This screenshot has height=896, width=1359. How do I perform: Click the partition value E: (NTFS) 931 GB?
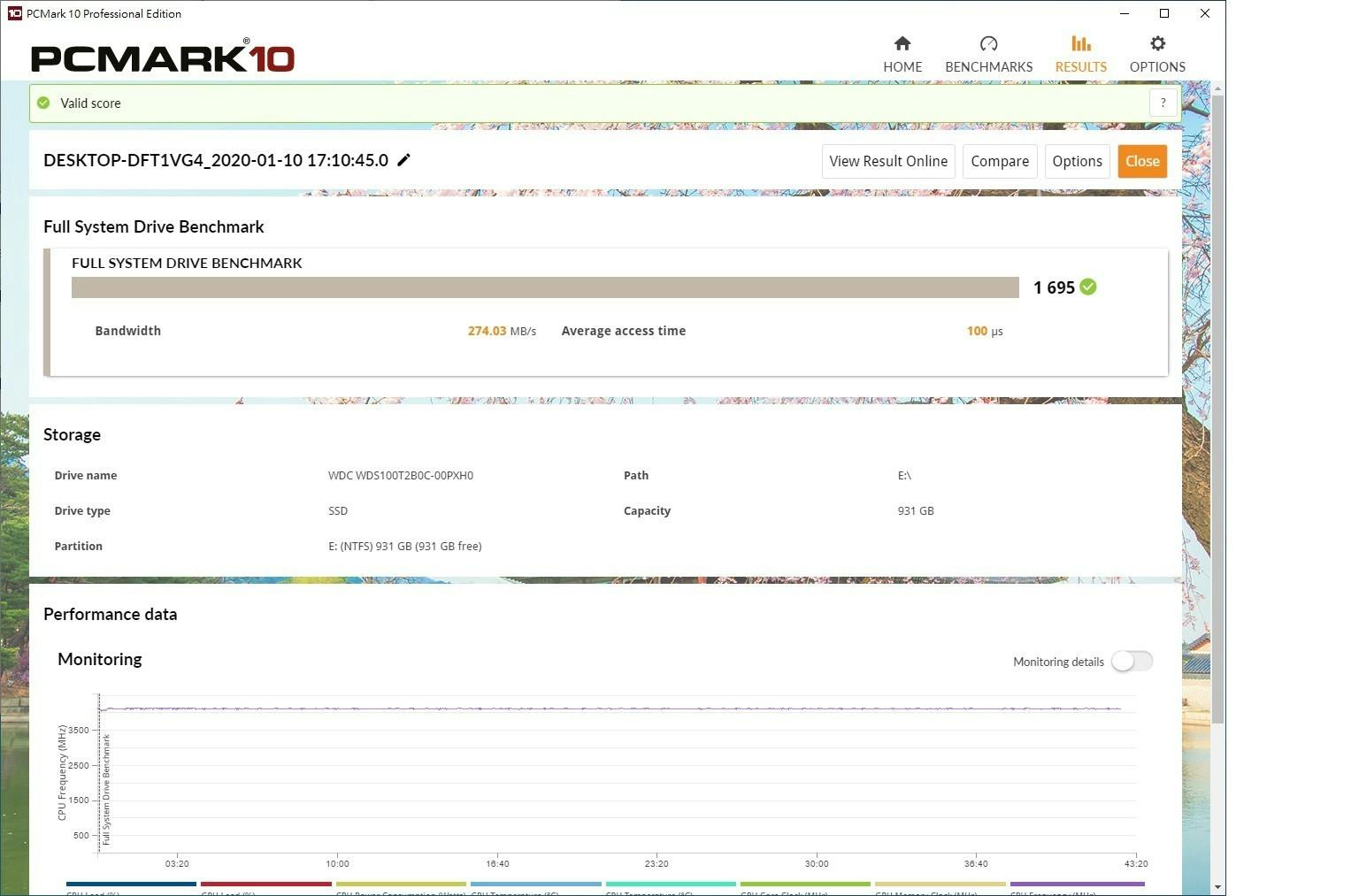[x=405, y=546]
